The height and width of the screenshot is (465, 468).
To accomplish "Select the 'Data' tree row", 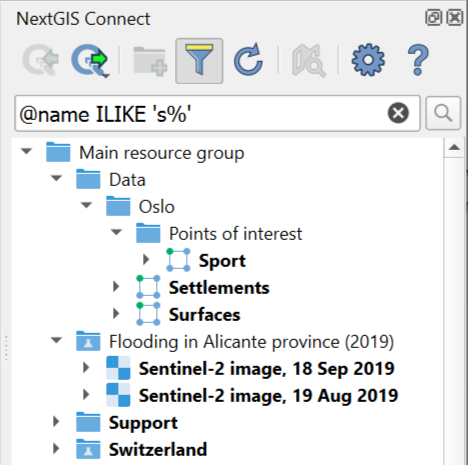I will 127,180.
